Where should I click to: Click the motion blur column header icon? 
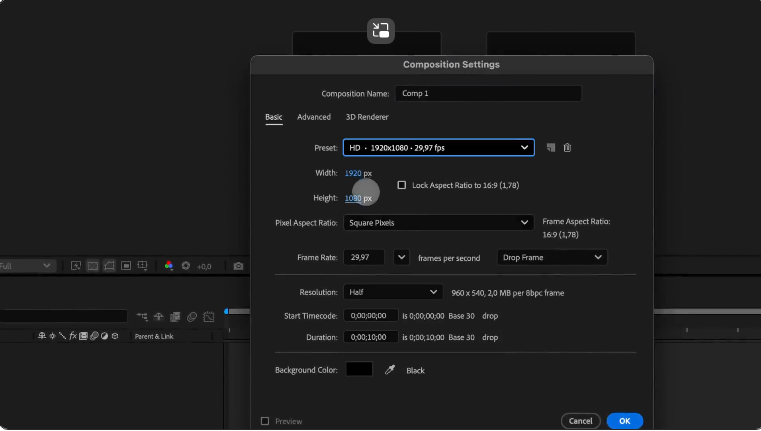pyautogui.click(x=94, y=336)
